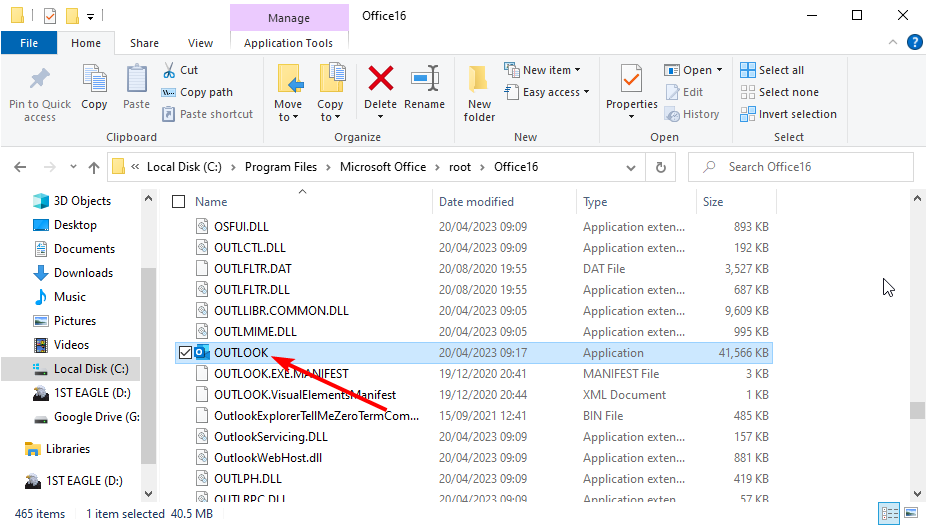Screen dimensions: 927x526
Task: Go up one folder level
Action: click(x=94, y=167)
